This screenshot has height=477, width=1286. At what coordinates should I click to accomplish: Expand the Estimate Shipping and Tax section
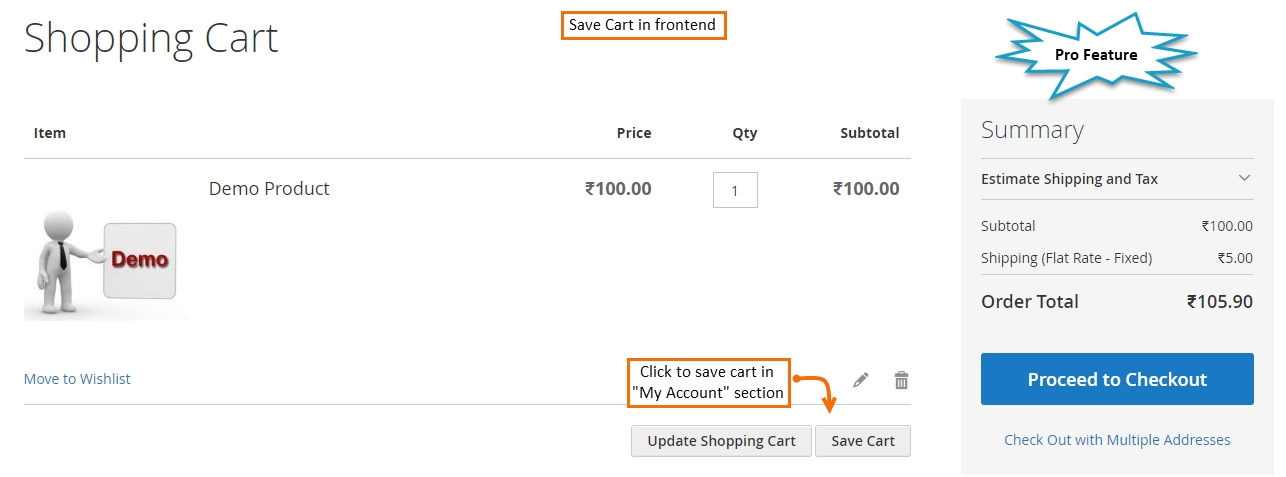[1069, 179]
